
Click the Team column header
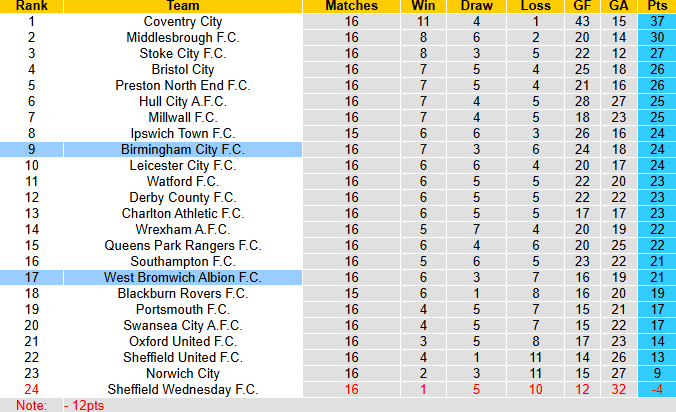(183, 6)
